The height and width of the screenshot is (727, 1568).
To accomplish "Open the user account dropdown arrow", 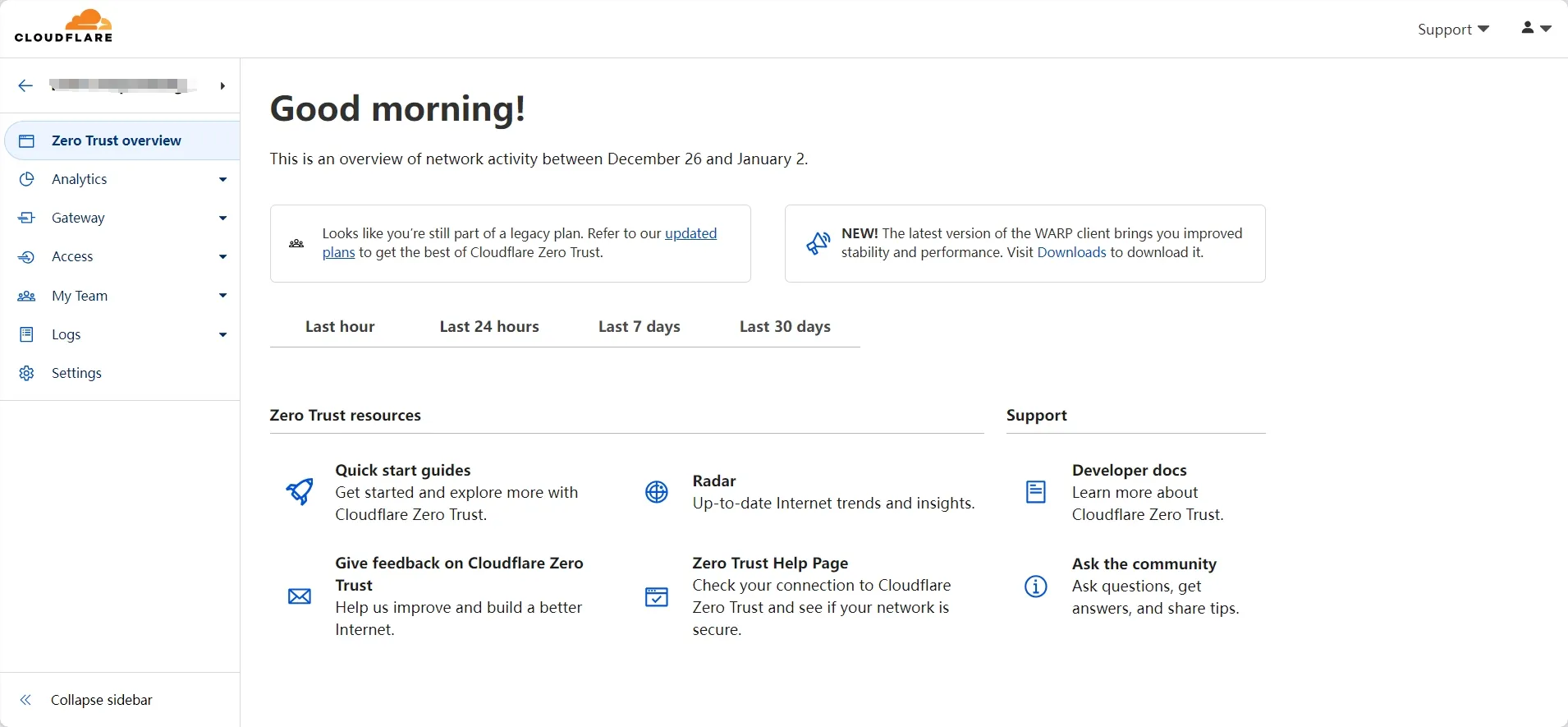I will pos(1546,29).
